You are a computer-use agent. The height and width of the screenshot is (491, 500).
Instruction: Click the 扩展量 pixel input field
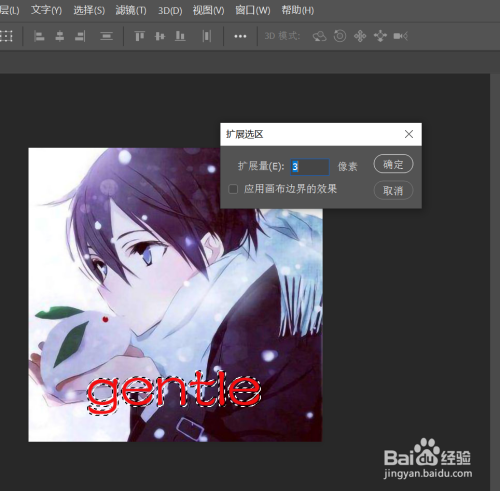click(x=310, y=167)
